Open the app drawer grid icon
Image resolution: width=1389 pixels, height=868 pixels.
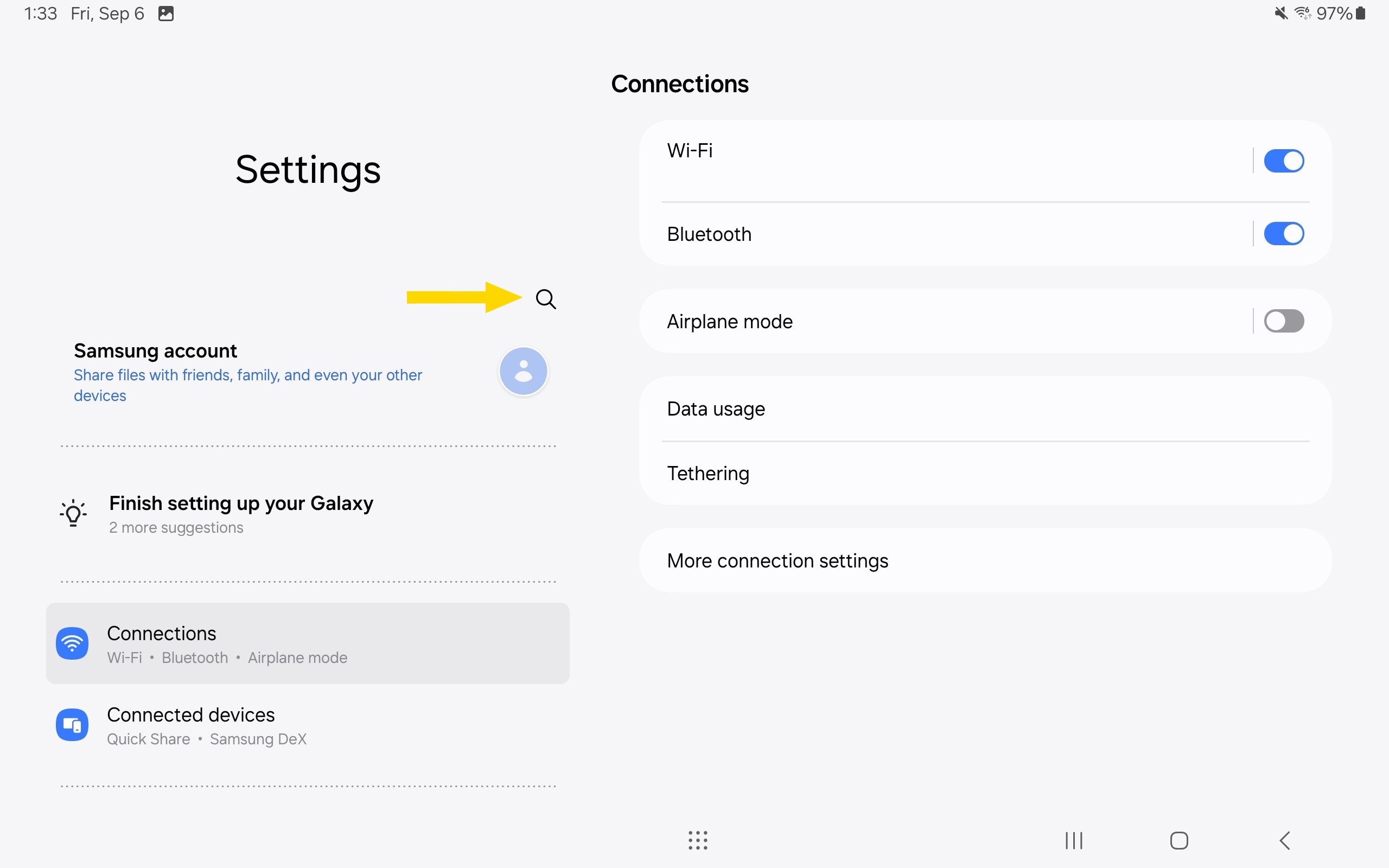click(698, 840)
